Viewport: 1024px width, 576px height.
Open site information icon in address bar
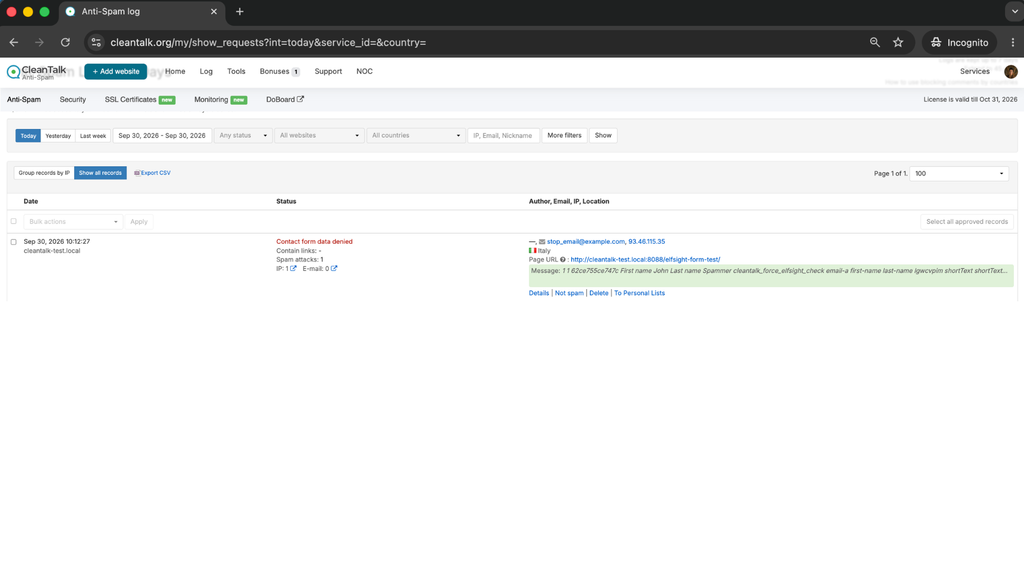coord(96,42)
